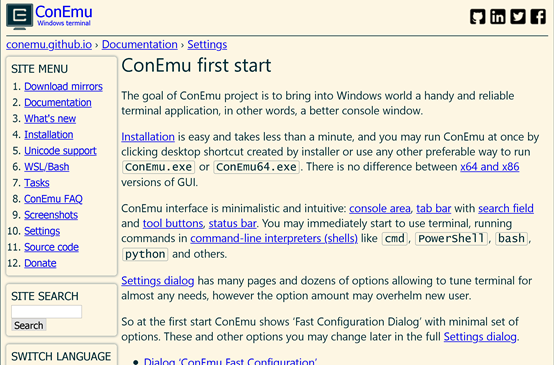Follow the status bar link
This screenshot has width=554, height=365.
232,224
